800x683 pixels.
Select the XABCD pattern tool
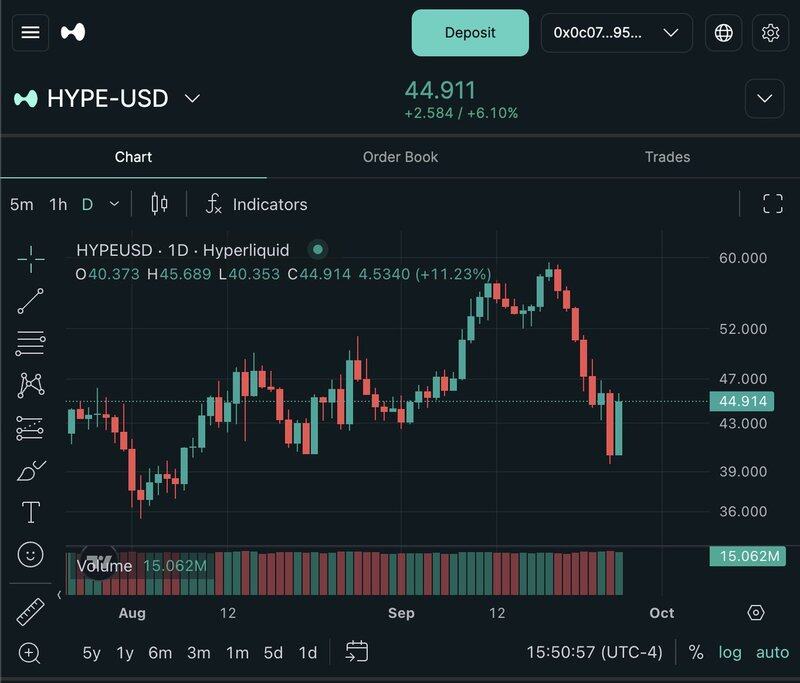point(31,385)
